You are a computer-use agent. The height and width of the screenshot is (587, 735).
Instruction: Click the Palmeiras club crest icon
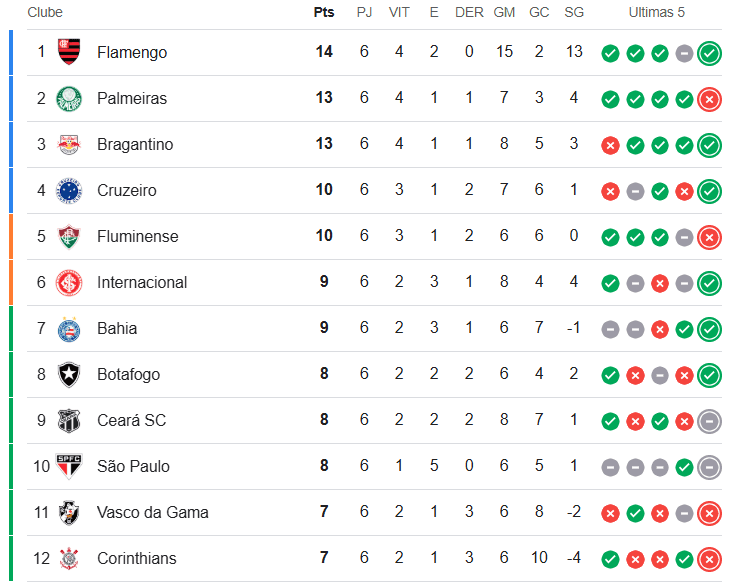point(68,98)
